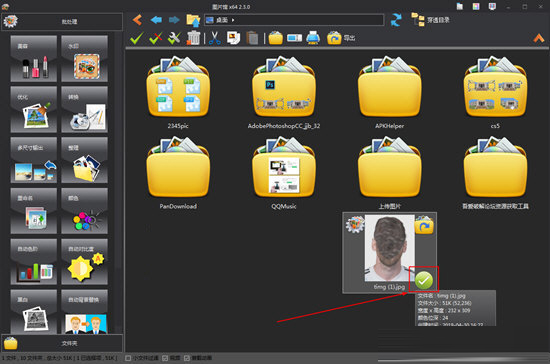Open the PanDownload folder
Image resolution: width=550 pixels, height=364 pixels.
178,167
